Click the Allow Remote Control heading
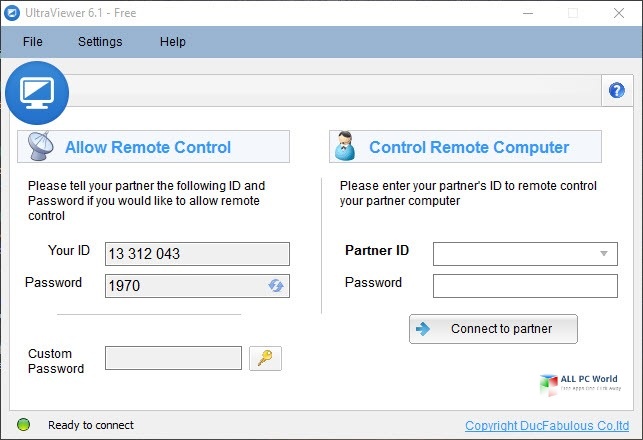Screen dimensions: 643x440 [x=148, y=147]
